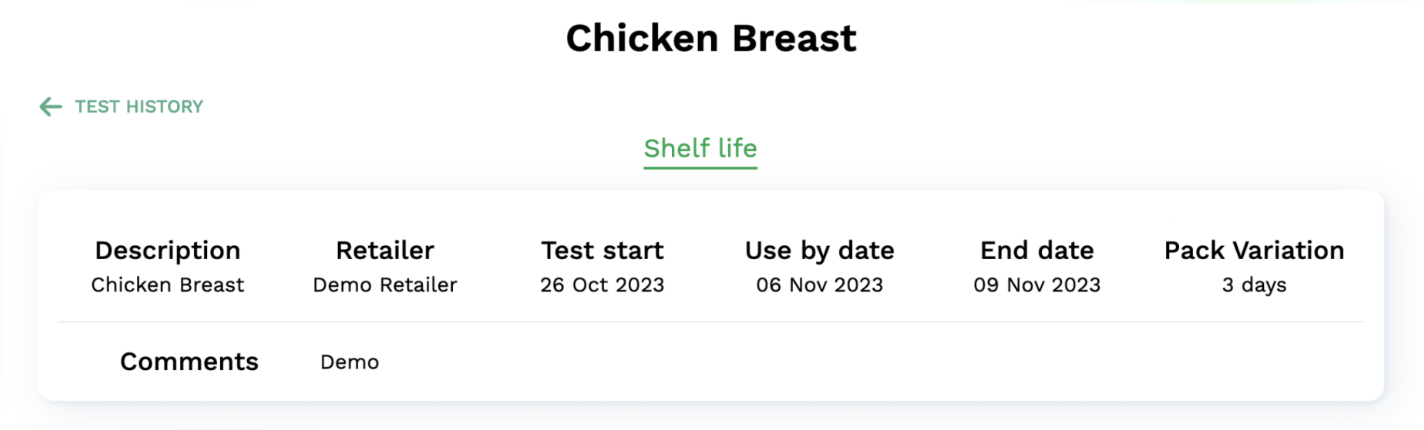The image size is (1424, 430).
Task: Select the Demo Retailer value
Action: tap(385, 285)
